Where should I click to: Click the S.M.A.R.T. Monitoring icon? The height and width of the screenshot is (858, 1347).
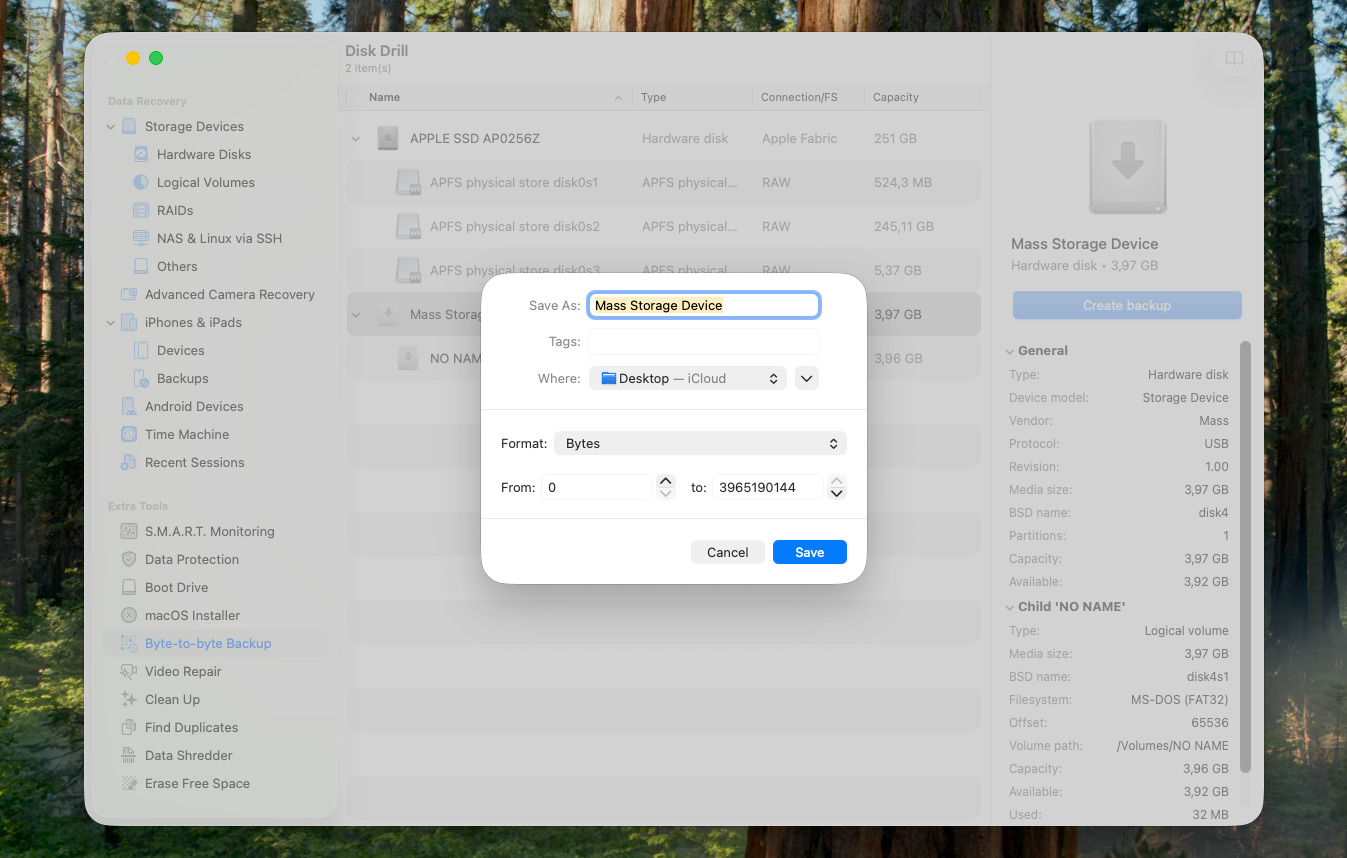pyautogui.click(x=129, y=532)
